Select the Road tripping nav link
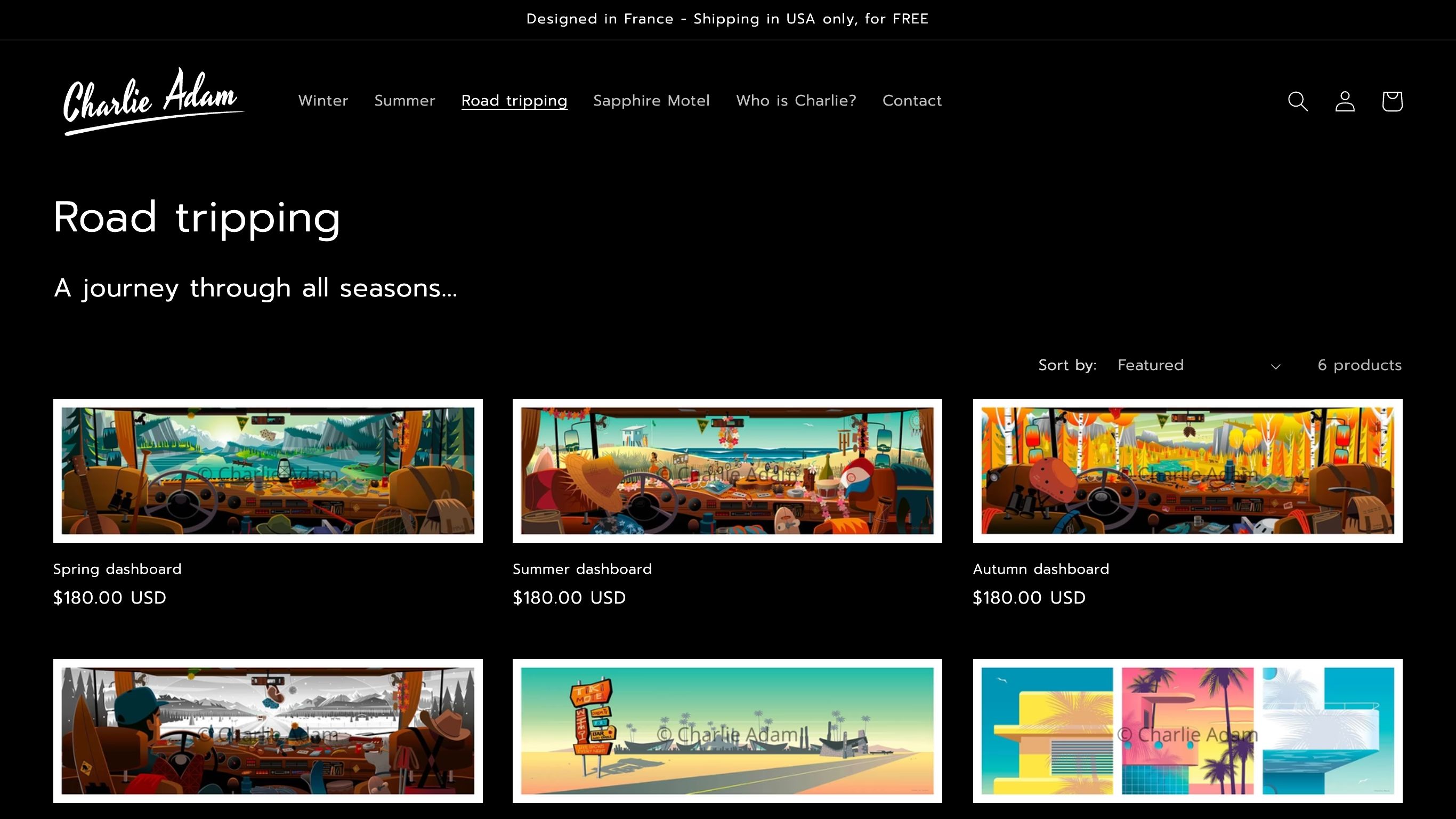This screenshot has width=1456, height=819. 514,101
